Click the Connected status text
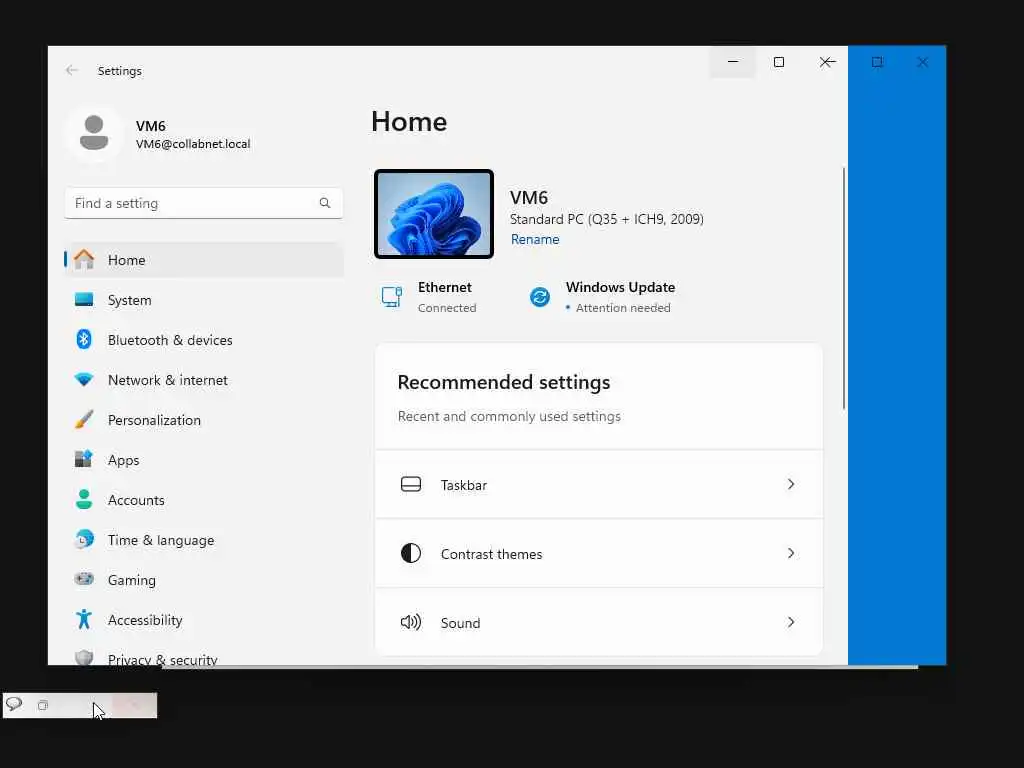Image resolution: width=1024 pixels, height=768 pixels. (x=447, y=308)
